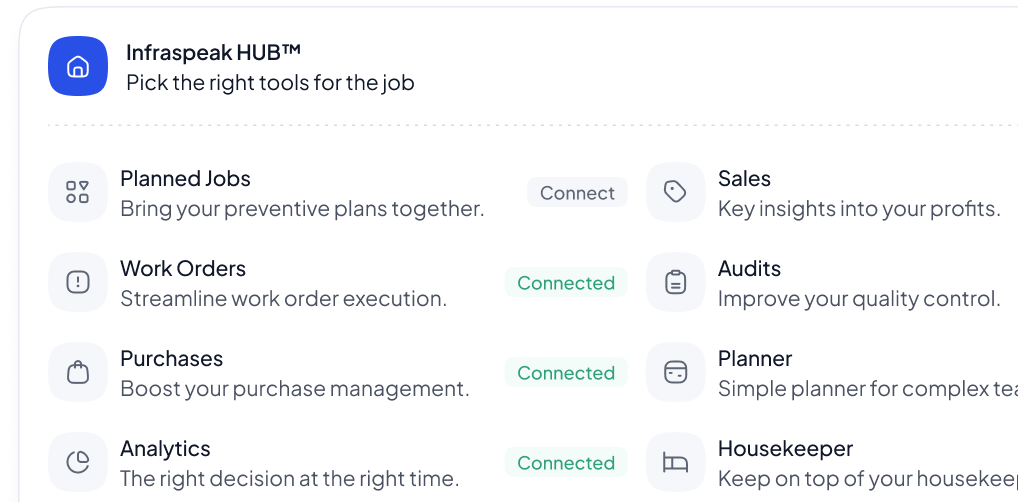Connect the Planned Jobs app

pyautogui.click(x=577, y=193)
